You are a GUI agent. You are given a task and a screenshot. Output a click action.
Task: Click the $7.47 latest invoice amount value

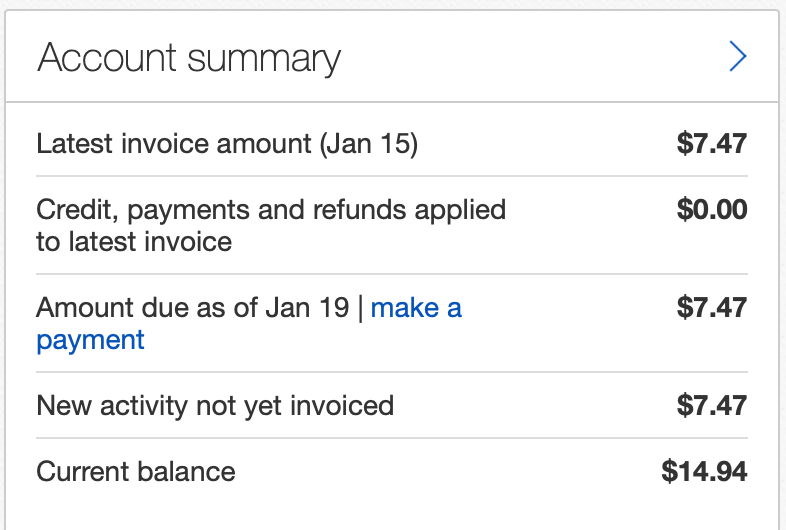point(711,144)
